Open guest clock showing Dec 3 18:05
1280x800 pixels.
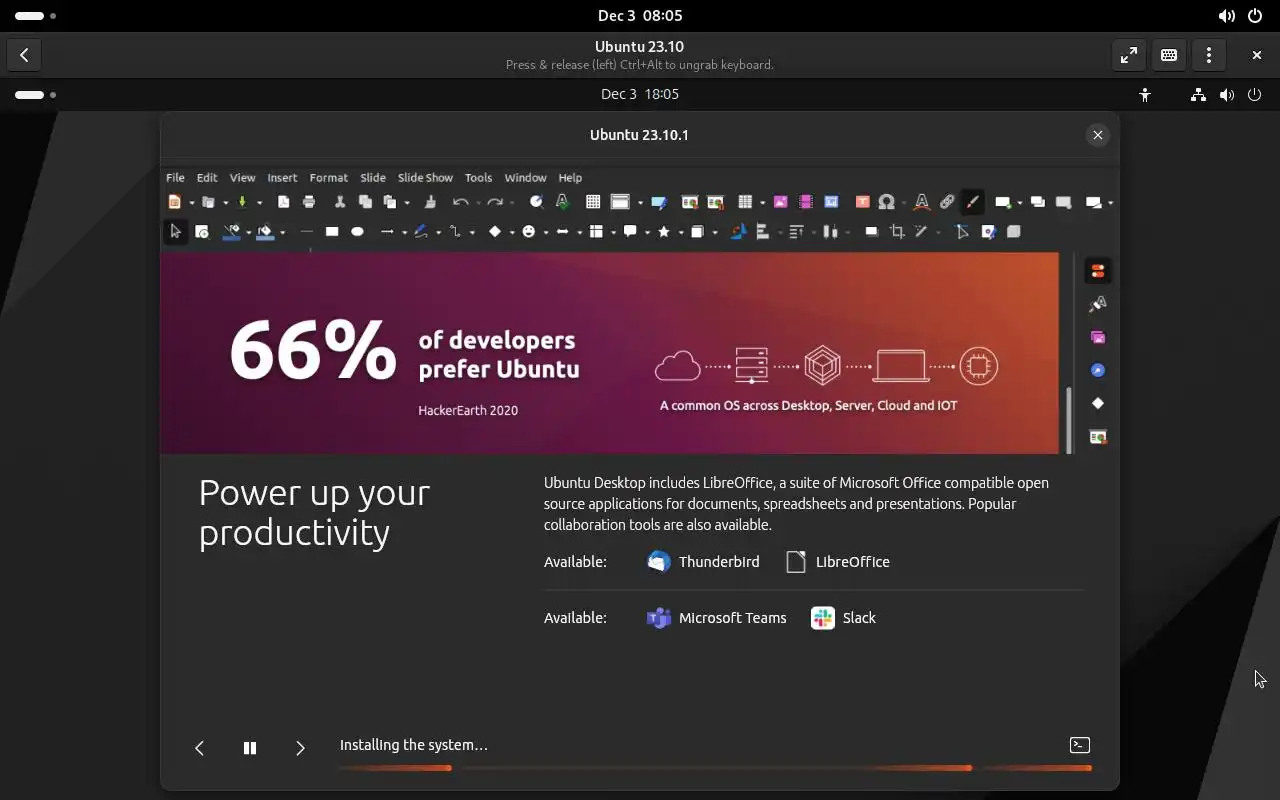click(640, 94)
